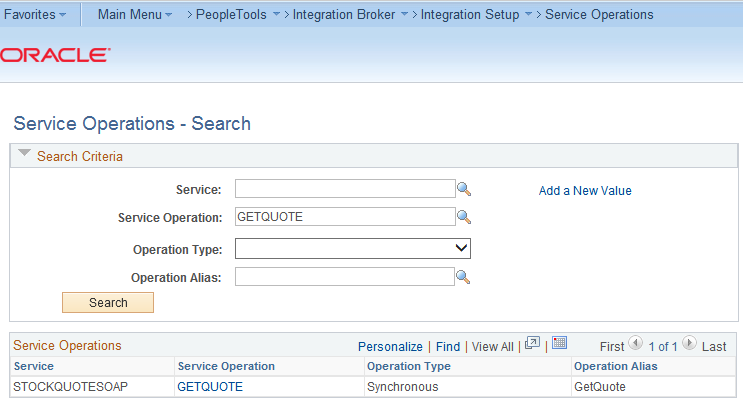Image resolution: width=743 pixels, height=403 pixels.
Task: Click the Personalize grid link
Action: point(390,347)
